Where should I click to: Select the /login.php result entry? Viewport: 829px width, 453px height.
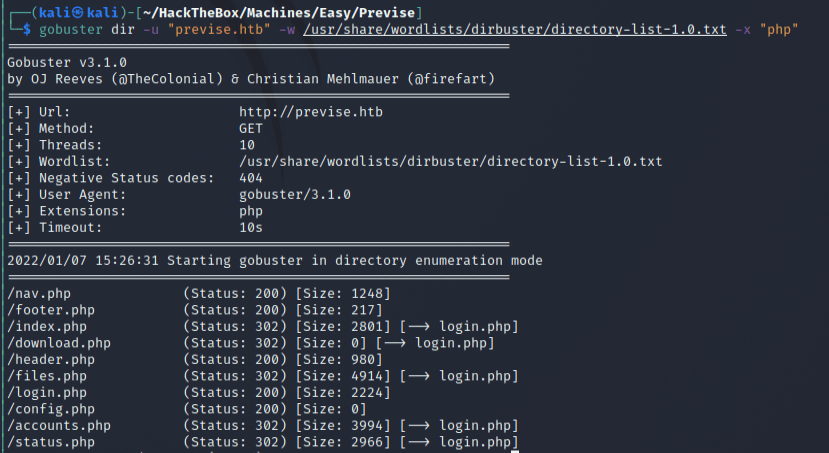(47, 393)
